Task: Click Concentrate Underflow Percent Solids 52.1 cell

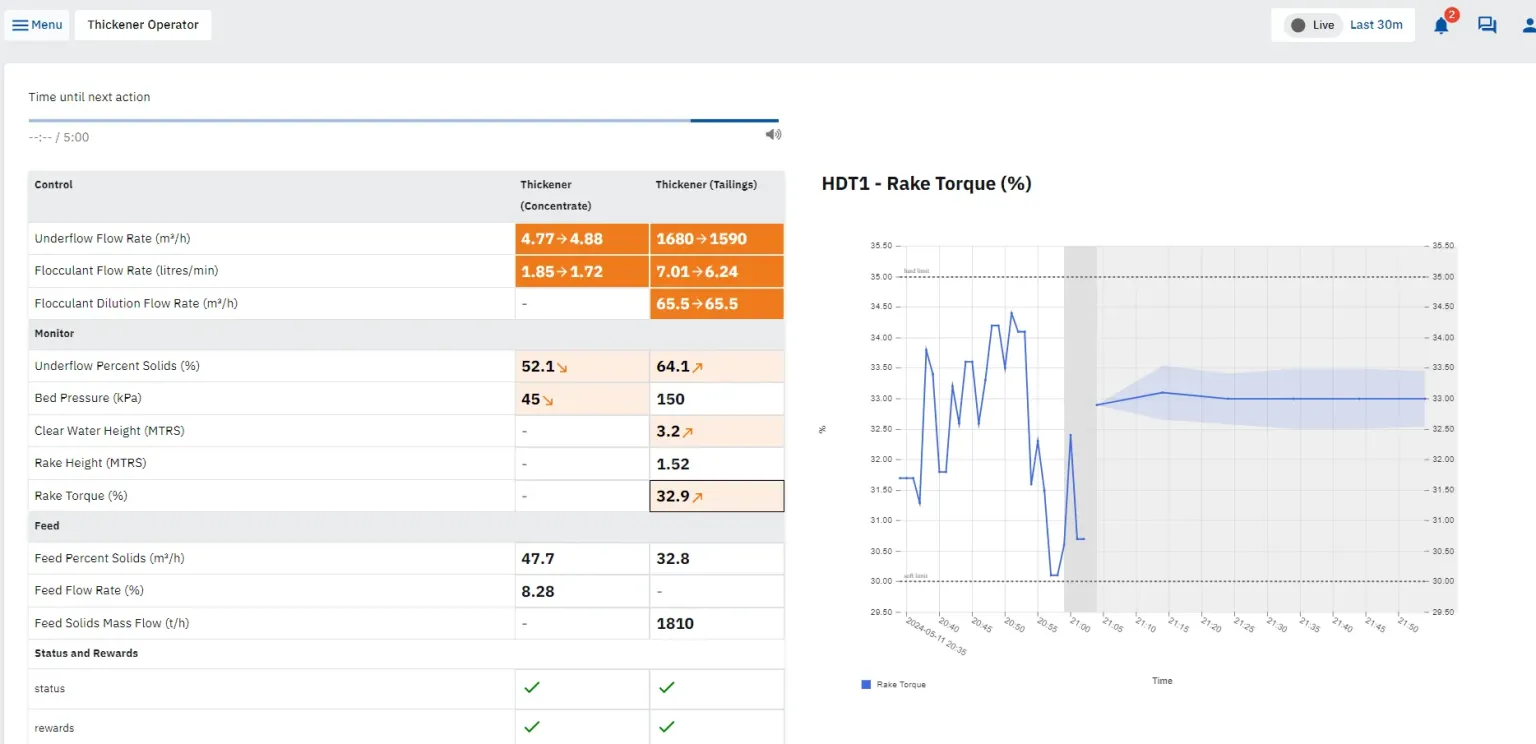Action: pyautogui.click(x=582, y=367)
